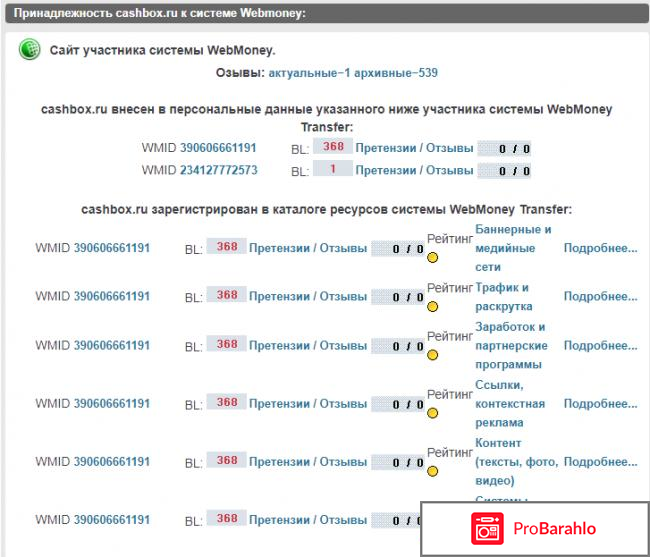Screen dimensions: 650x557
Task: Click the BL 368 badge in the Баннерные и медийные сети row
Action: [227, 246]
